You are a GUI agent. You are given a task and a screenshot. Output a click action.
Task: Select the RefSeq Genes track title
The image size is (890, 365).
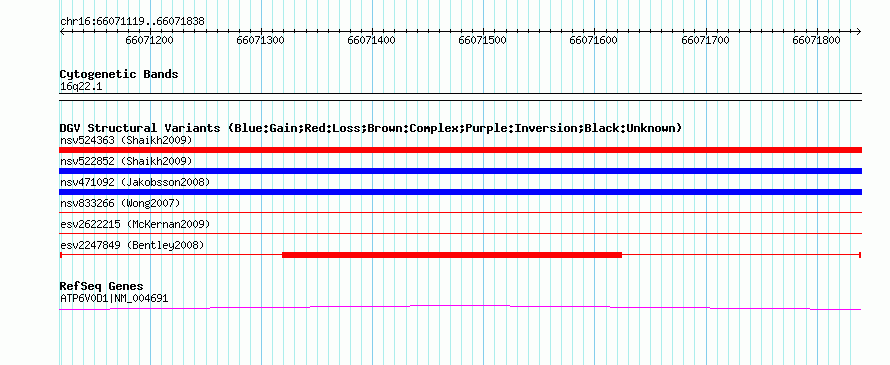102,286
